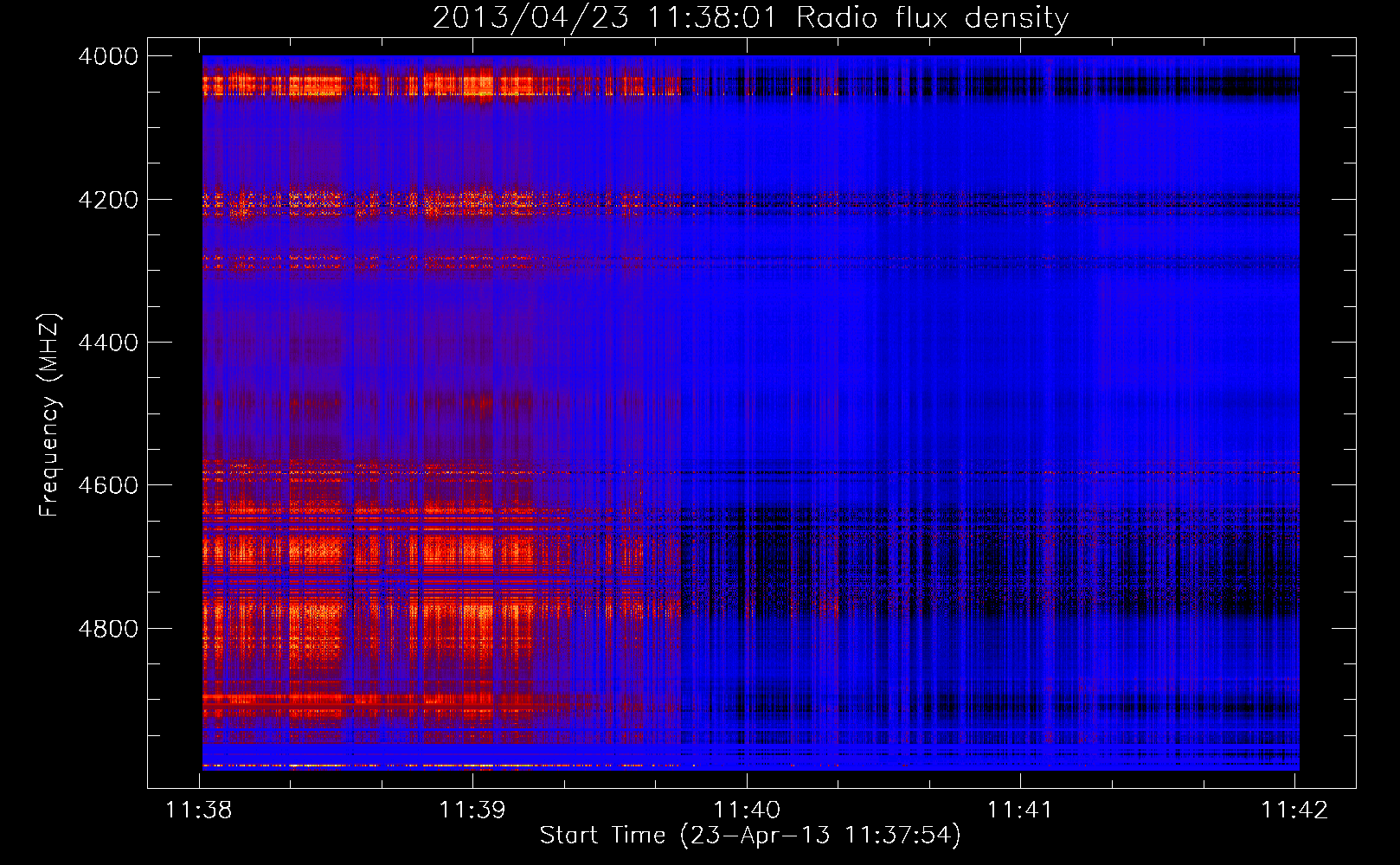Click the 11:38 time tick label
Viewport: 1400px width, 865px height.
199,811
